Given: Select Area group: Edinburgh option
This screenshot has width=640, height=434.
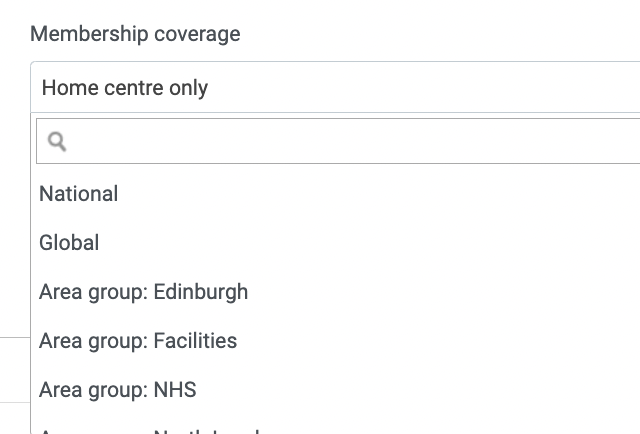Looking at the screenshot, I should pyautogui.click(x=336, y=292).
